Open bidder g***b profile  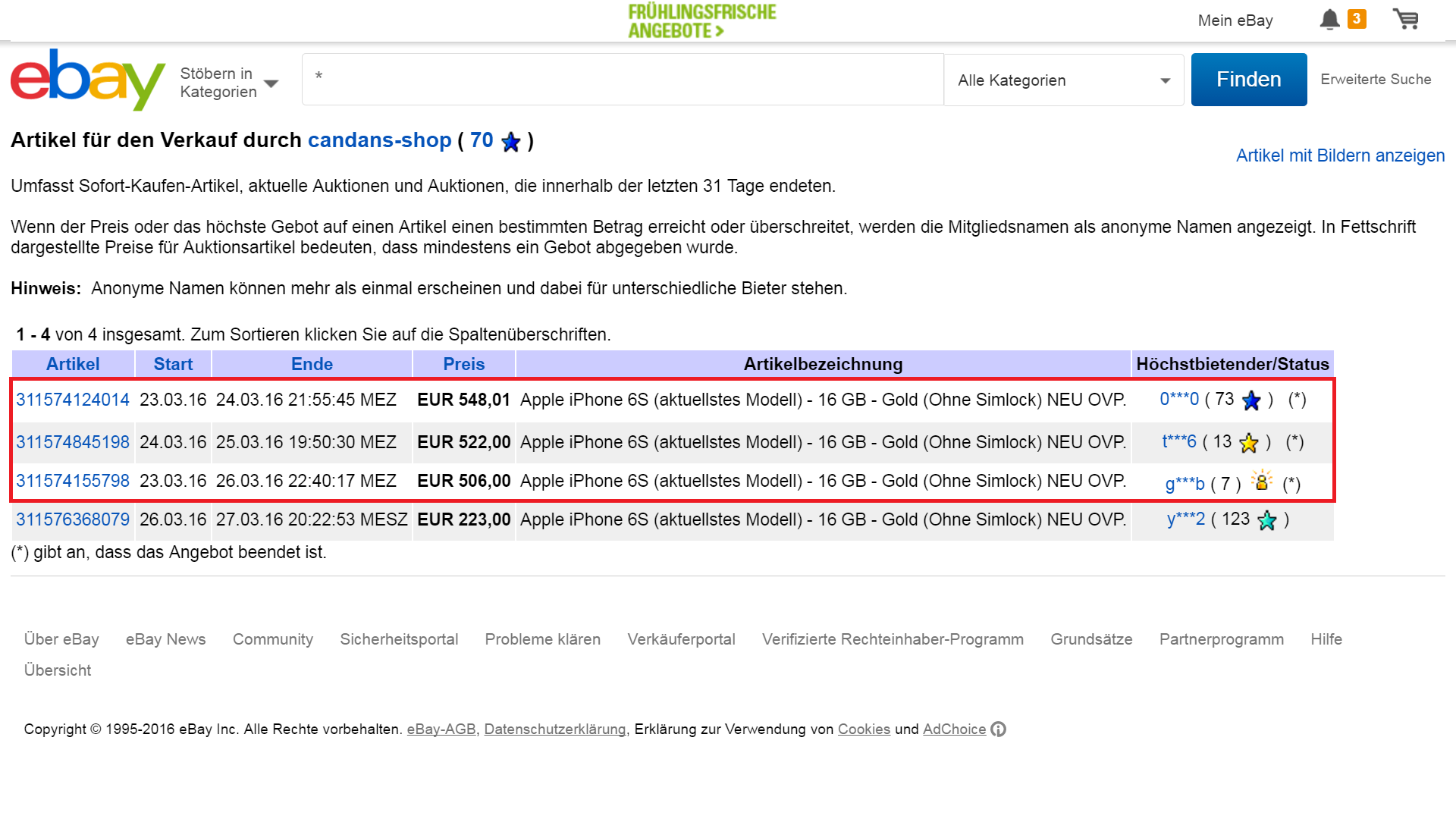tap(1185, 484)
